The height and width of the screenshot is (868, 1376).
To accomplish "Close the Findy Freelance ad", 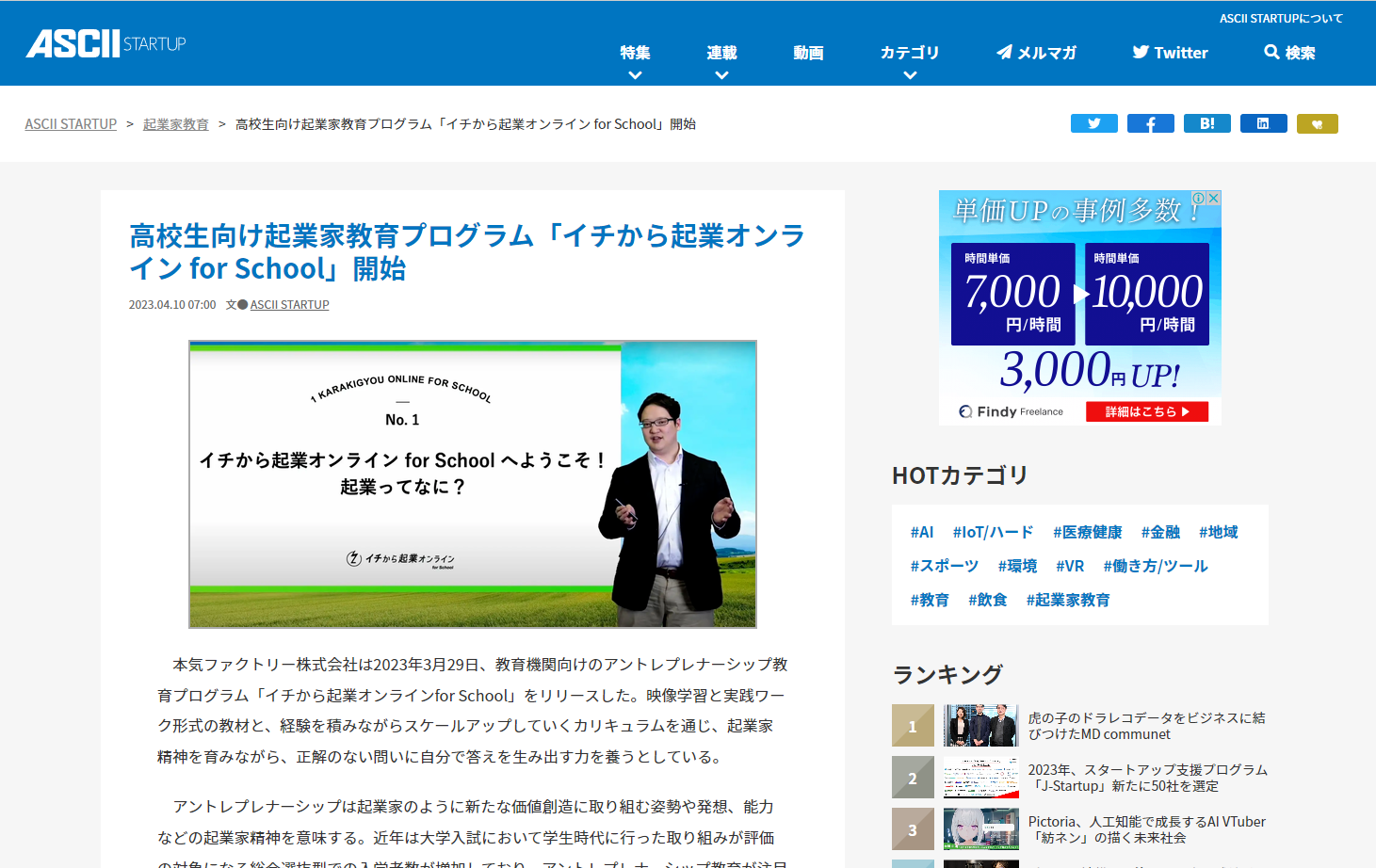I will coord(1215,198).
